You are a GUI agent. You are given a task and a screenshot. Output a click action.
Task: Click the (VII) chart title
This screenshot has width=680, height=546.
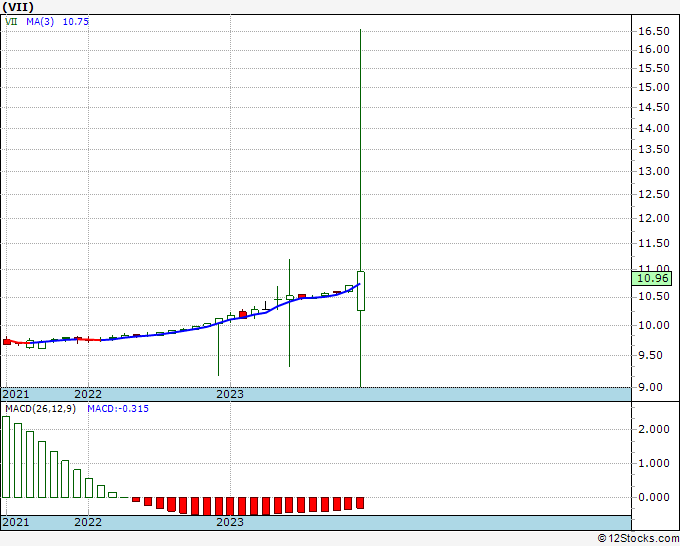click(18, 7)
